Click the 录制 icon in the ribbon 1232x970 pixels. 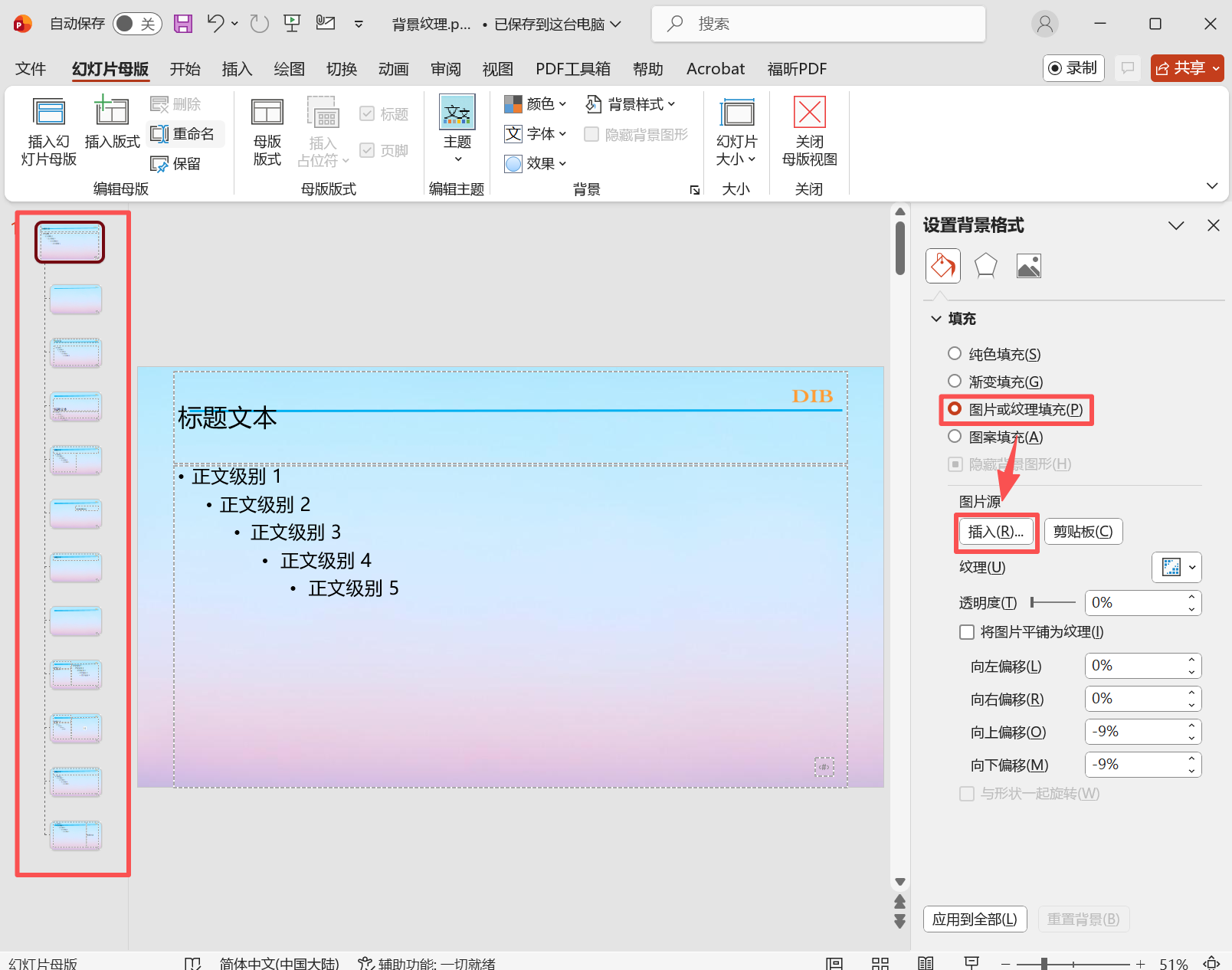[x=1073, y=67]
